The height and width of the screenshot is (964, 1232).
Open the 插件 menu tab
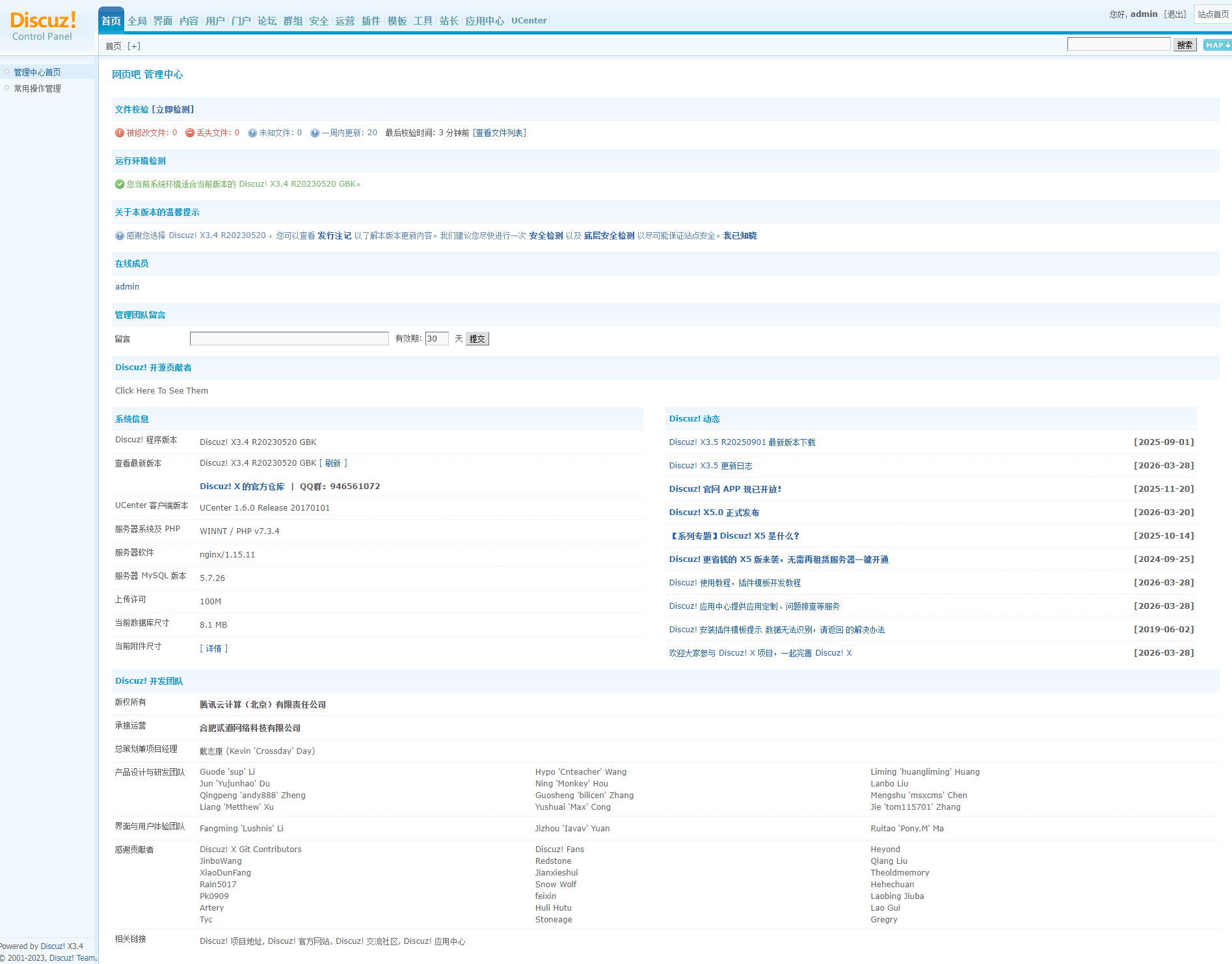371,21
